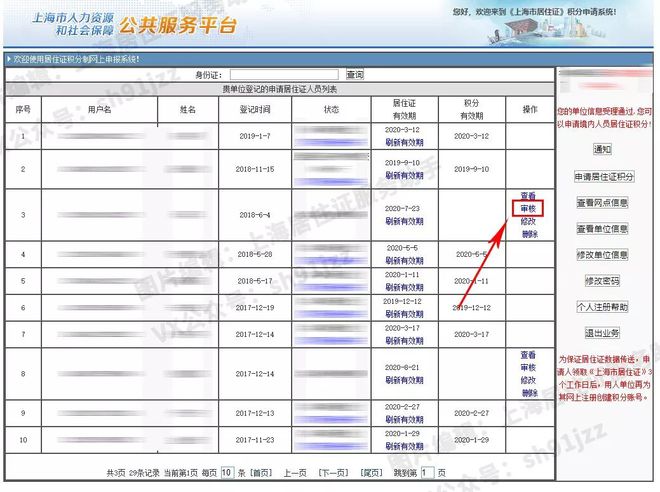The image size is (660, 492).
Task: Click 查看 link in row 3
Action: coord(528,195)
